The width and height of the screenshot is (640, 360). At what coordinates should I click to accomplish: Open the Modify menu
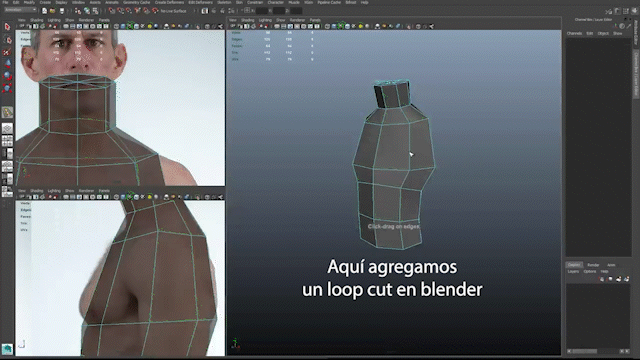click(29, 2)
